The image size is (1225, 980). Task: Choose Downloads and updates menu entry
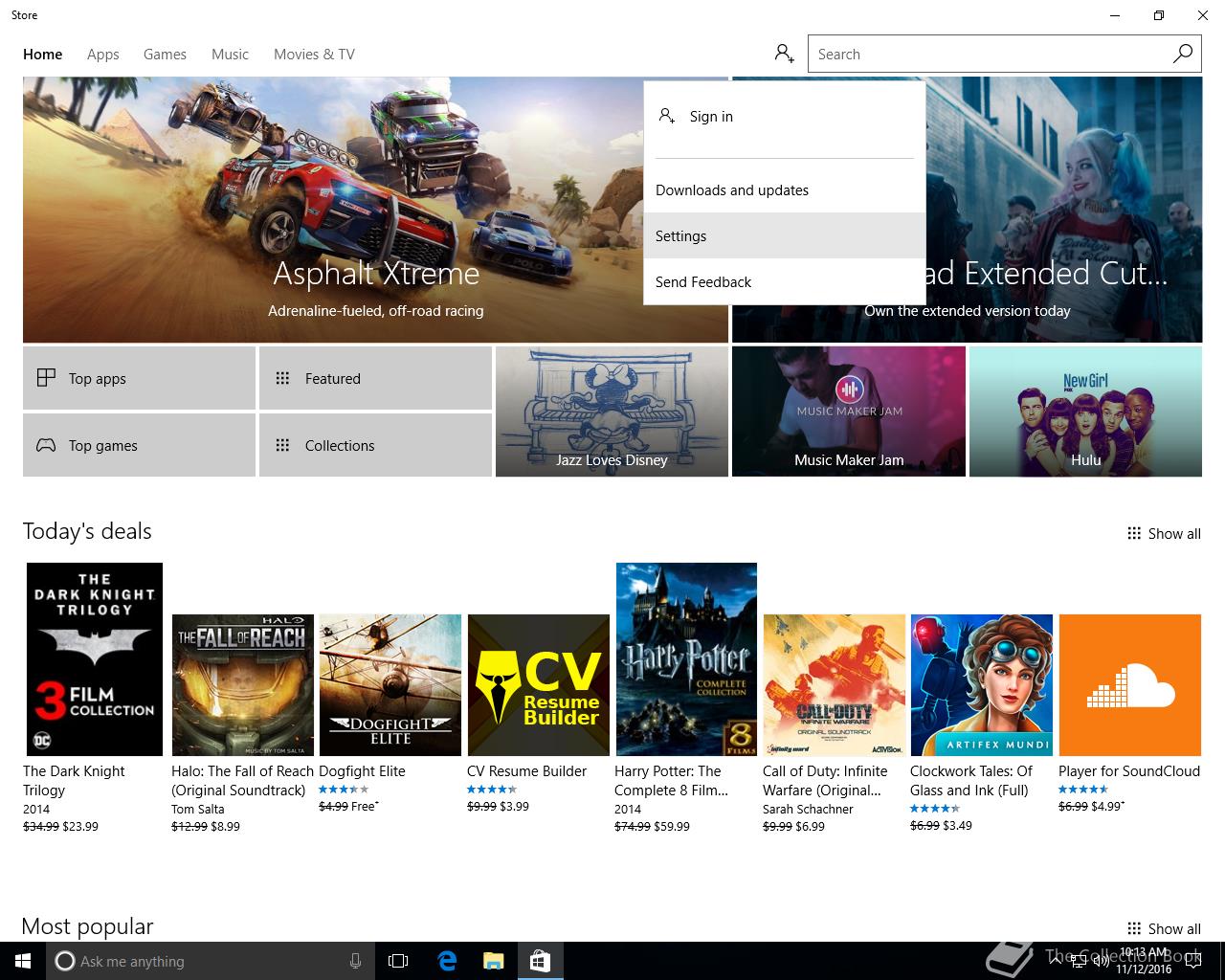pos(732,190)
